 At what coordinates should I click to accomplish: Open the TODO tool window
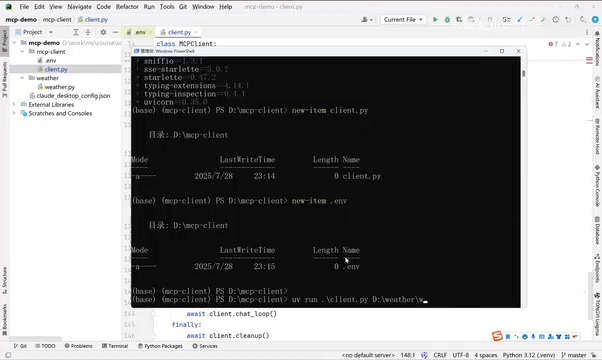tap(45, 346)
